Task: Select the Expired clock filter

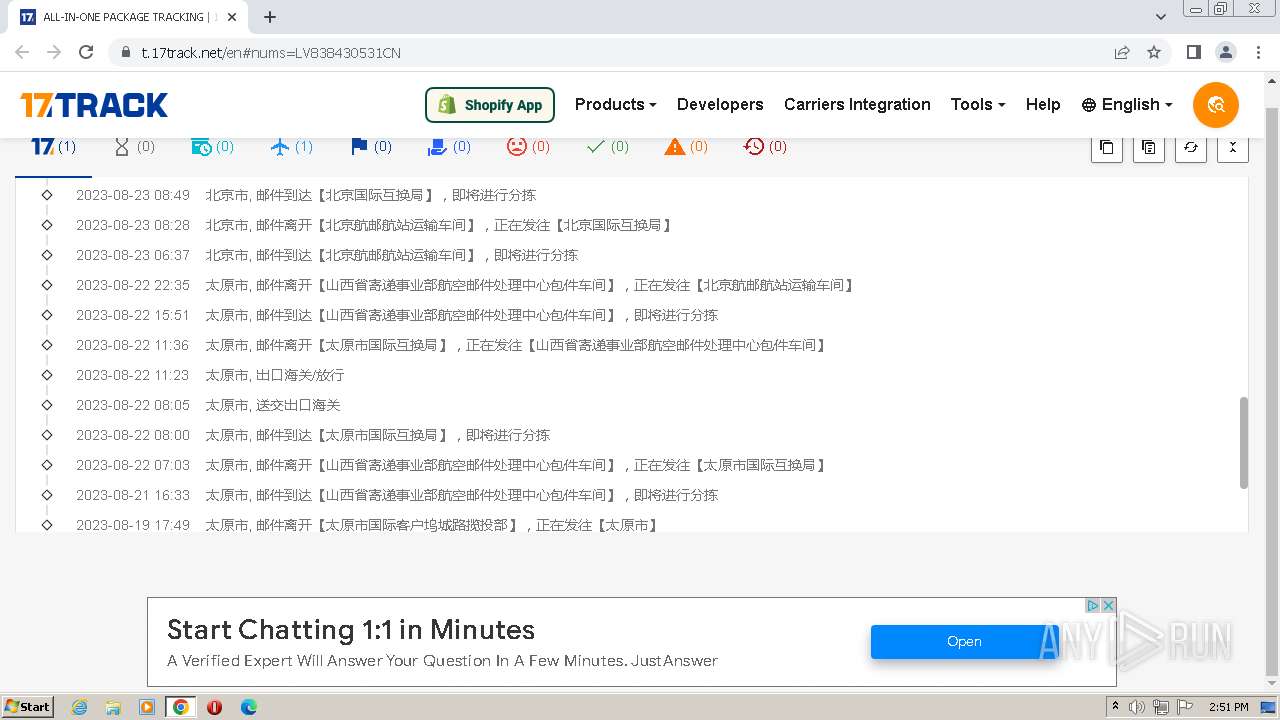Action: pyautogui.click(x=765, y=147)
